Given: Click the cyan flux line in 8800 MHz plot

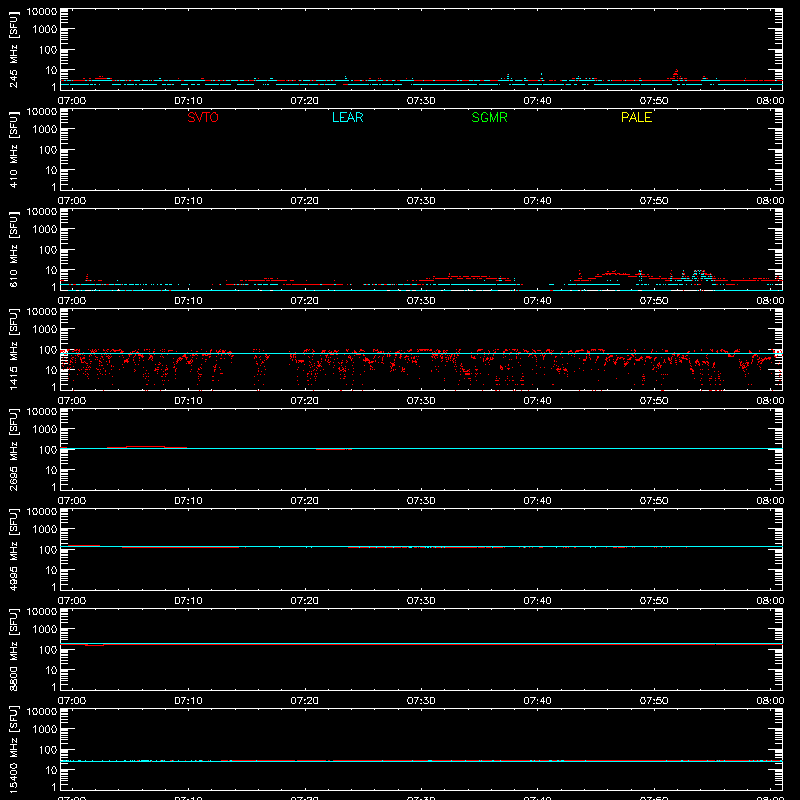Looking at the screenshot, I should click(x=421, y=644).
